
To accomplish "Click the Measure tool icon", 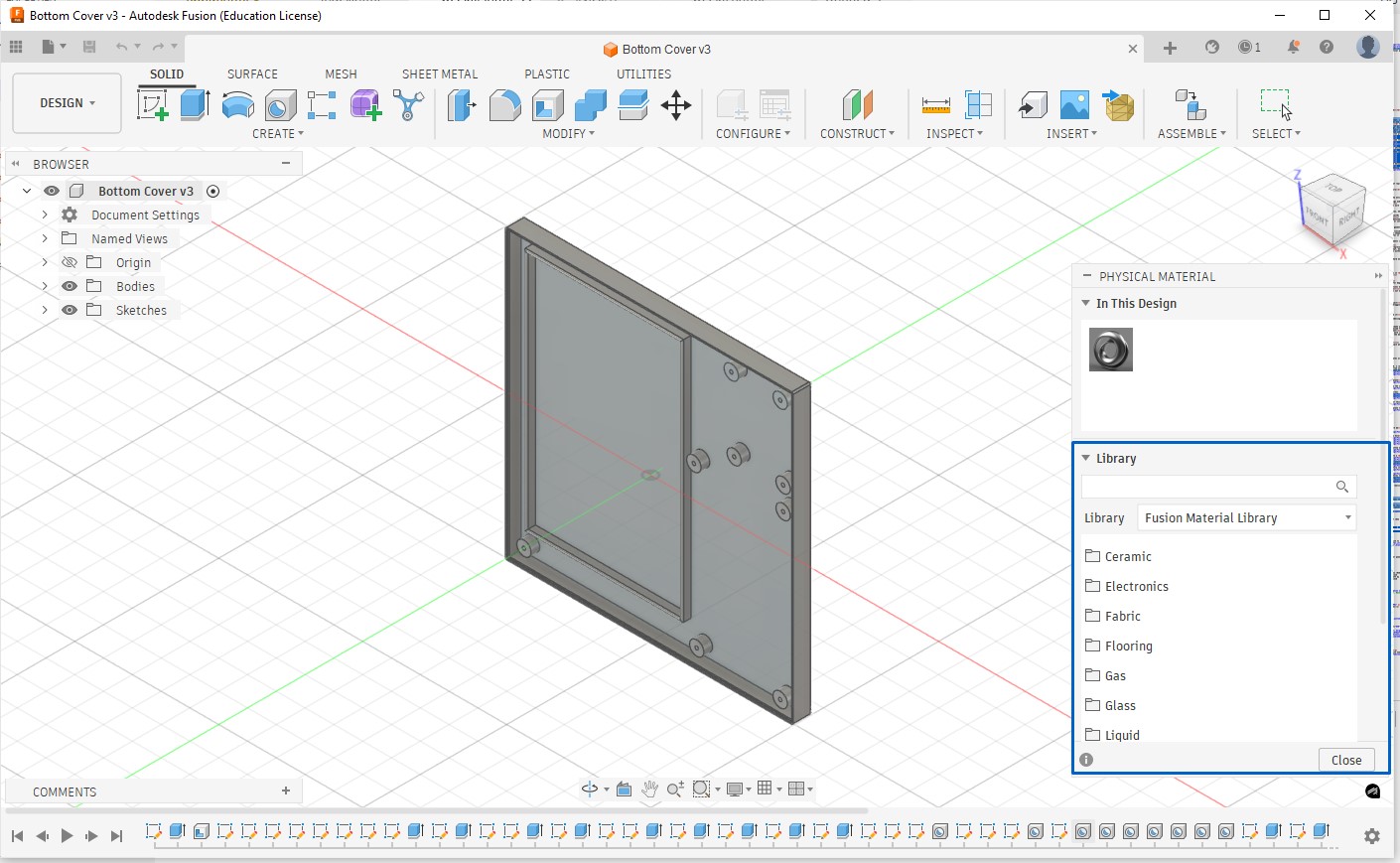I will (935, 105).
